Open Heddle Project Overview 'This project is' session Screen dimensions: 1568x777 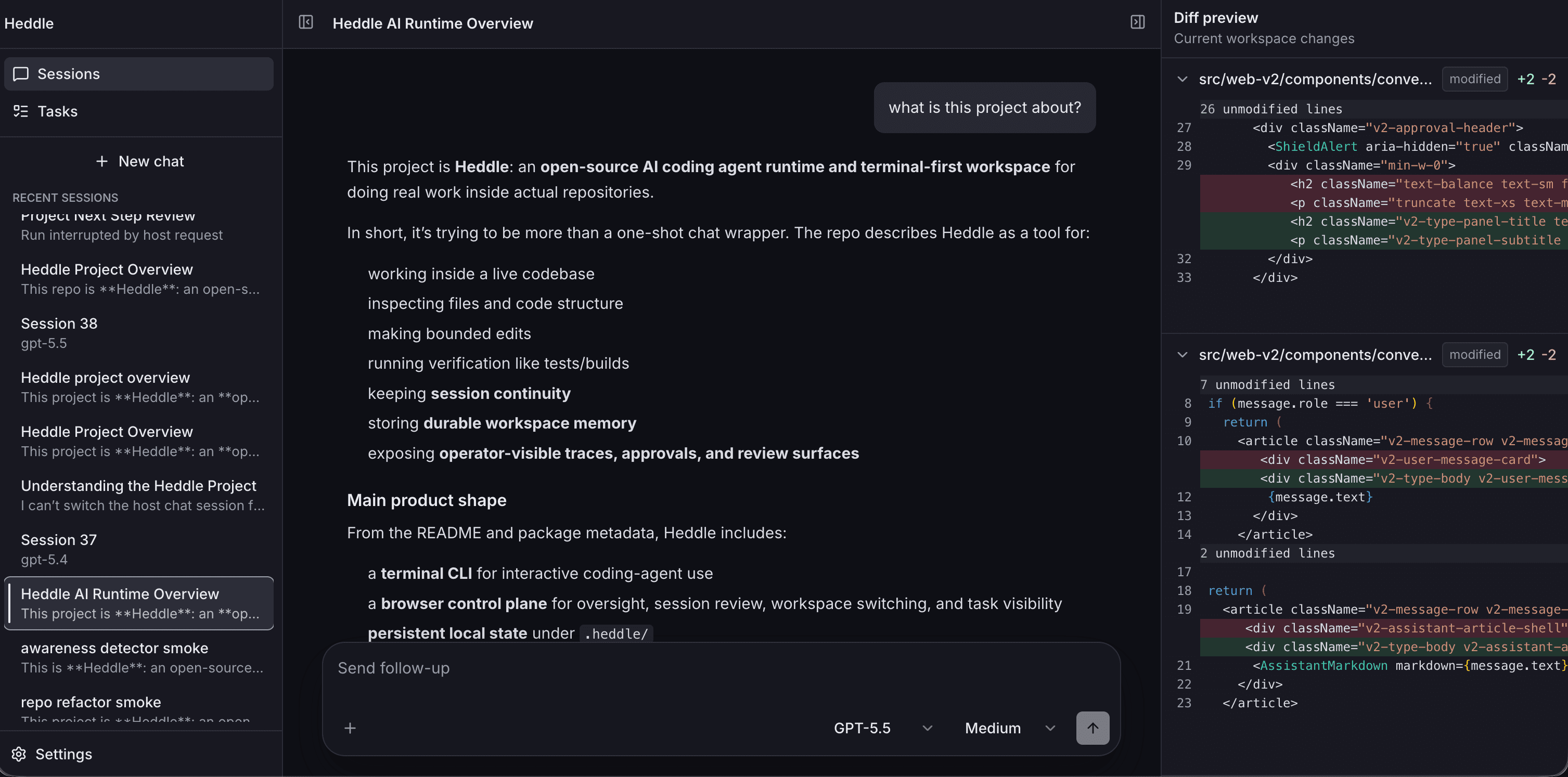[x=139, y=441]
